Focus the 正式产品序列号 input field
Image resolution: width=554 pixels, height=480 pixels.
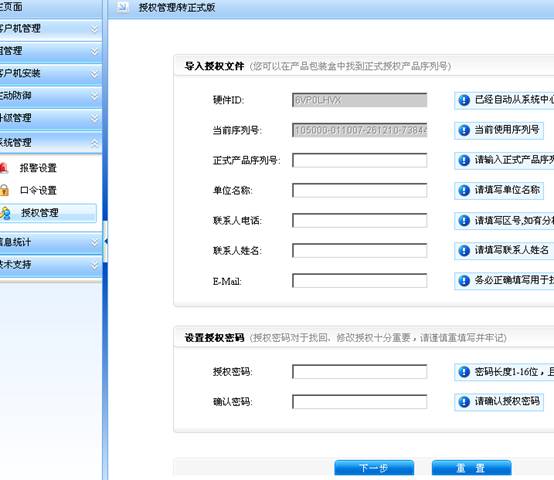[x=360, y=160]
